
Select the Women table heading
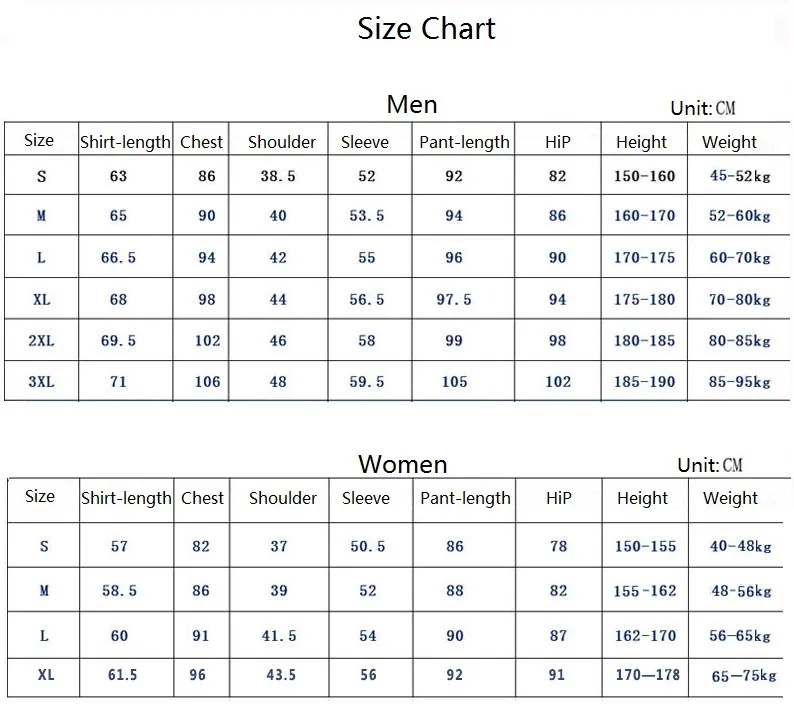[403, 464]
